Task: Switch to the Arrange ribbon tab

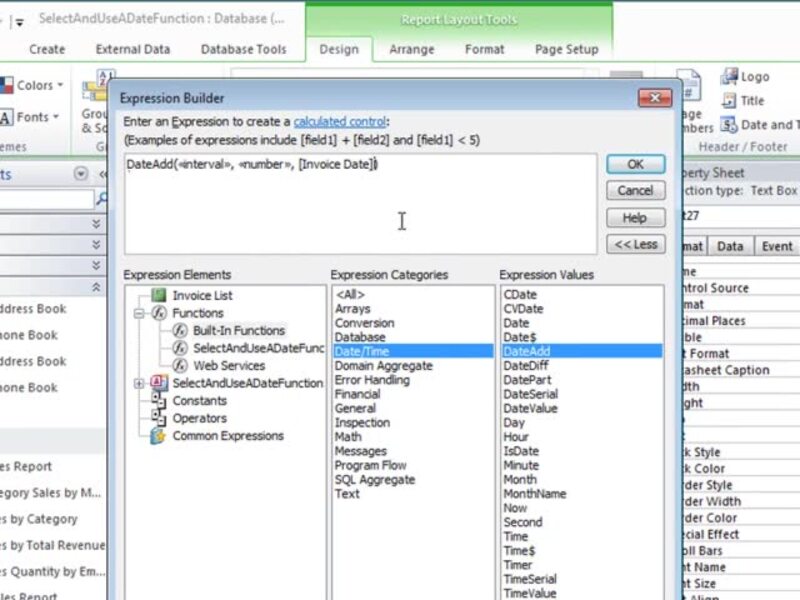Action: (412, 49)
